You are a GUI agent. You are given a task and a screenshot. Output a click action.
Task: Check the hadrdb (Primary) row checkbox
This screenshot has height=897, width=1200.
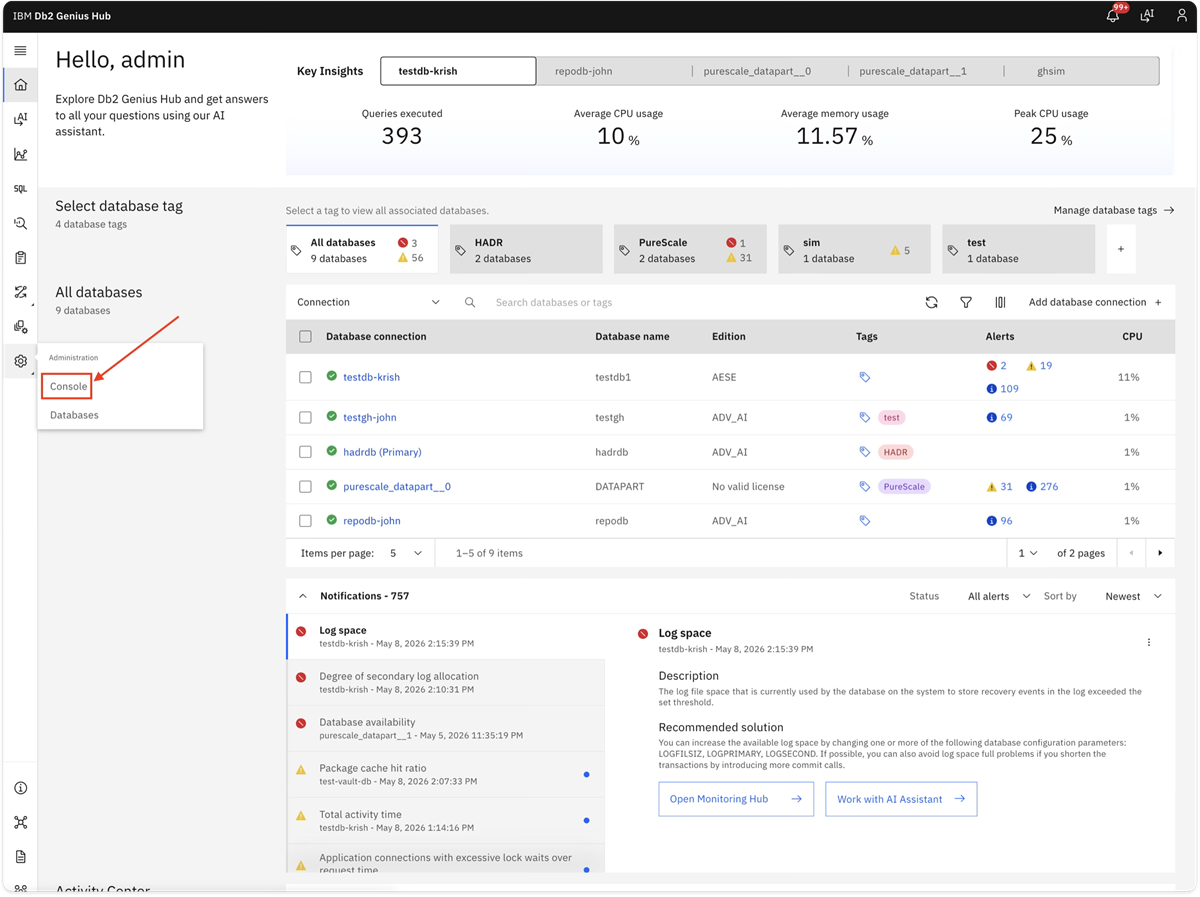tap(305, 452)
